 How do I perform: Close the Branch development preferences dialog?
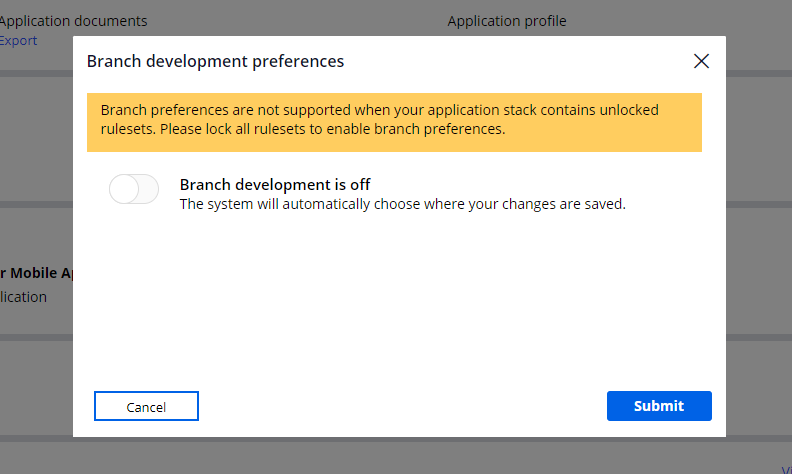point(701,61)
